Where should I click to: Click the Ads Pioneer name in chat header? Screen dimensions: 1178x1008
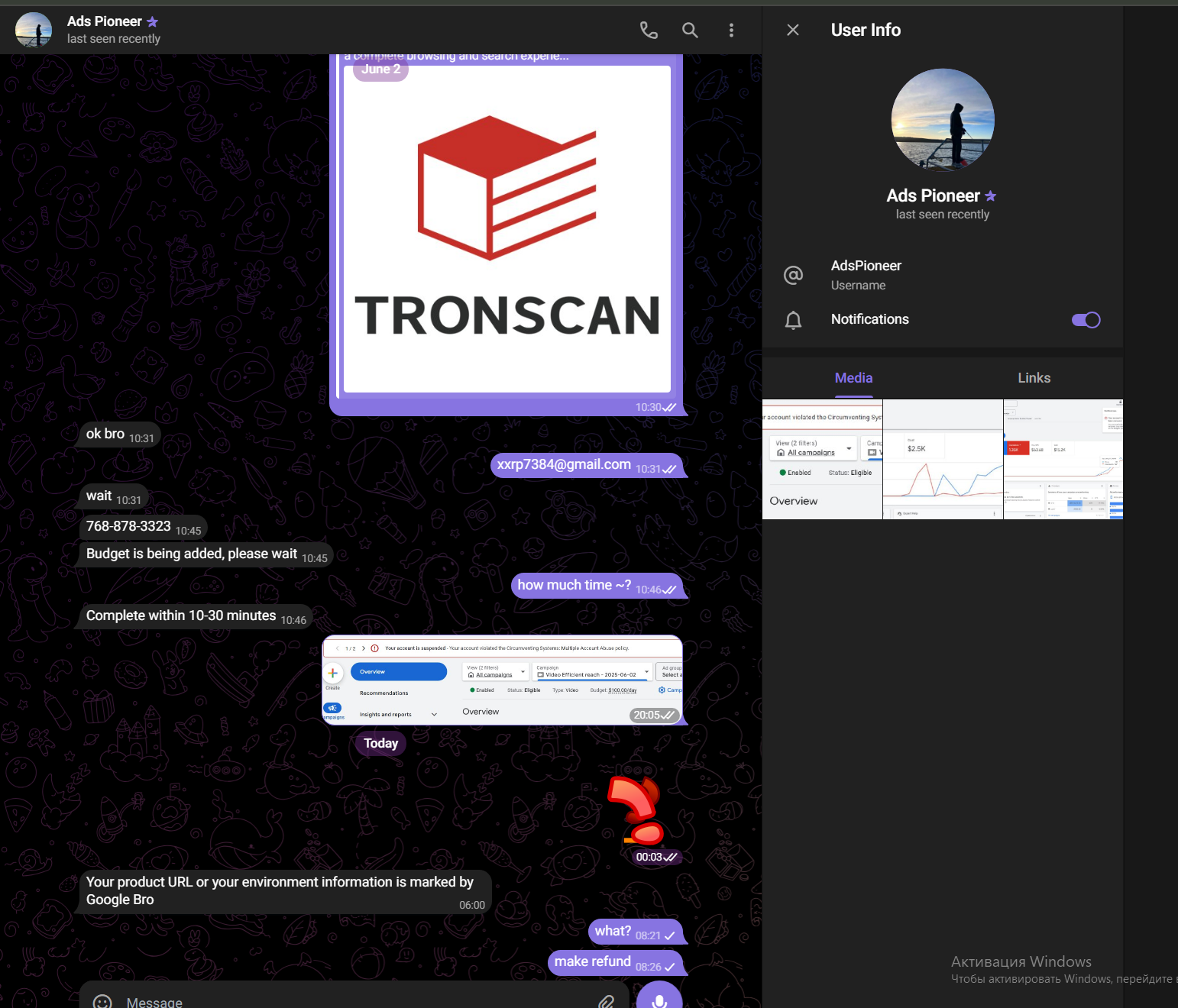point(105,21)
